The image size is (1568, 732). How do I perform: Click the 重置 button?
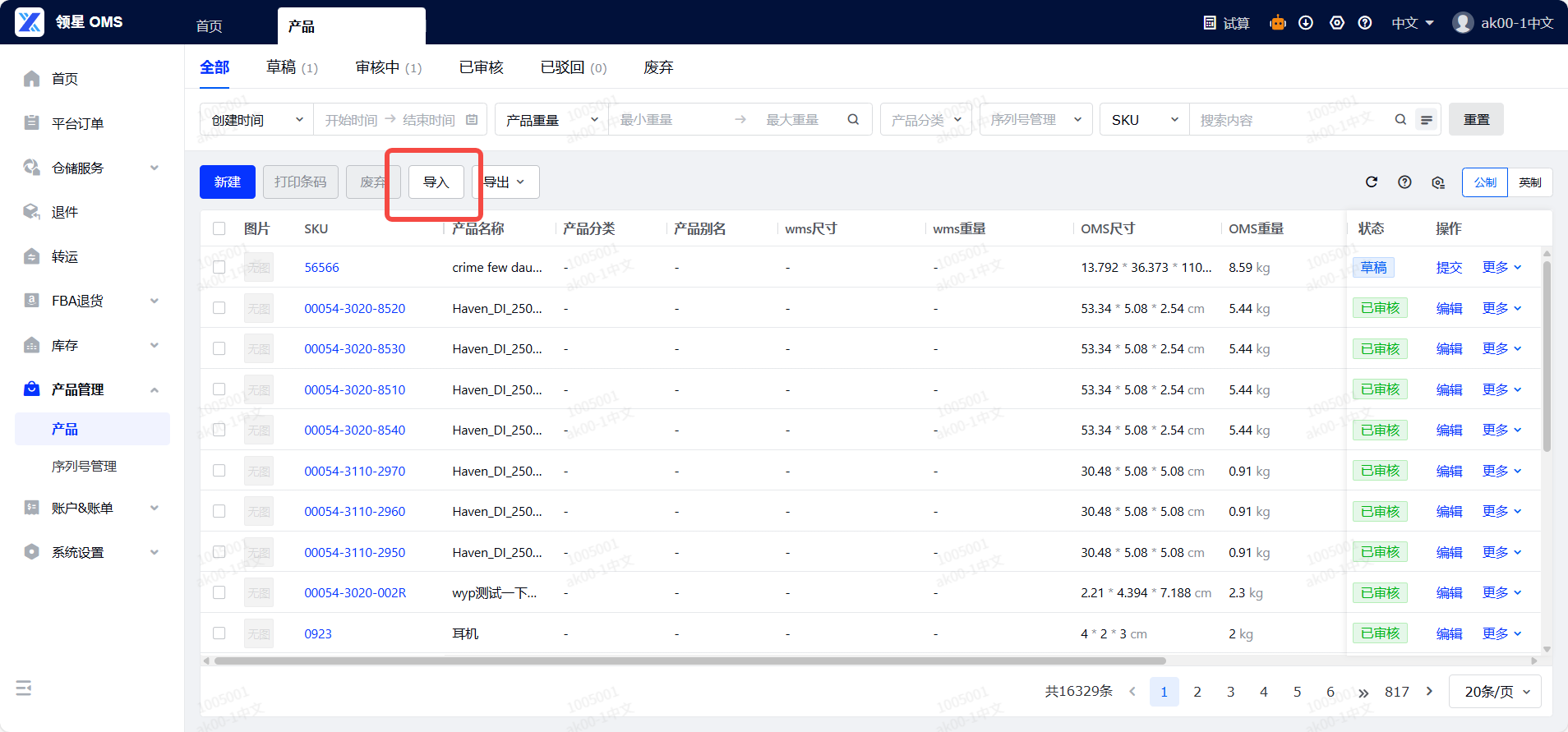pyautogui.click(x=1477, y=120)
